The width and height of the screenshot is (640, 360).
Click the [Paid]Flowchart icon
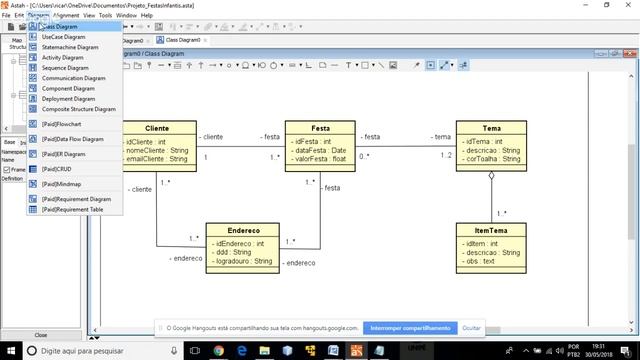[x=33, y=124]
